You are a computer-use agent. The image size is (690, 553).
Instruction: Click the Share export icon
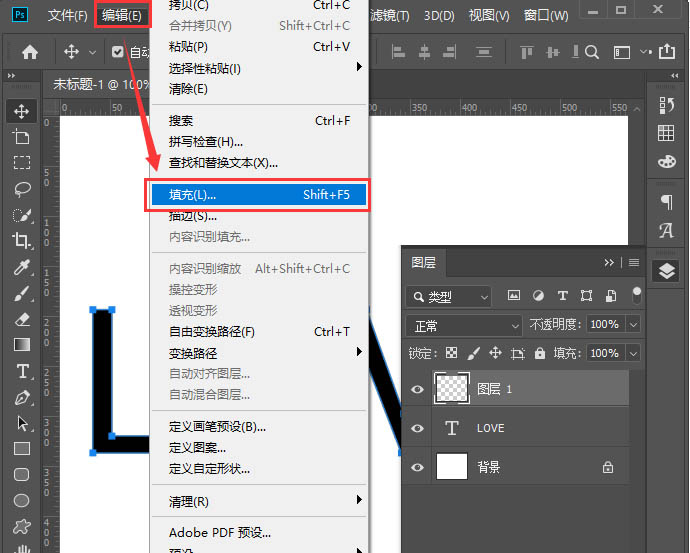point(667,51)
